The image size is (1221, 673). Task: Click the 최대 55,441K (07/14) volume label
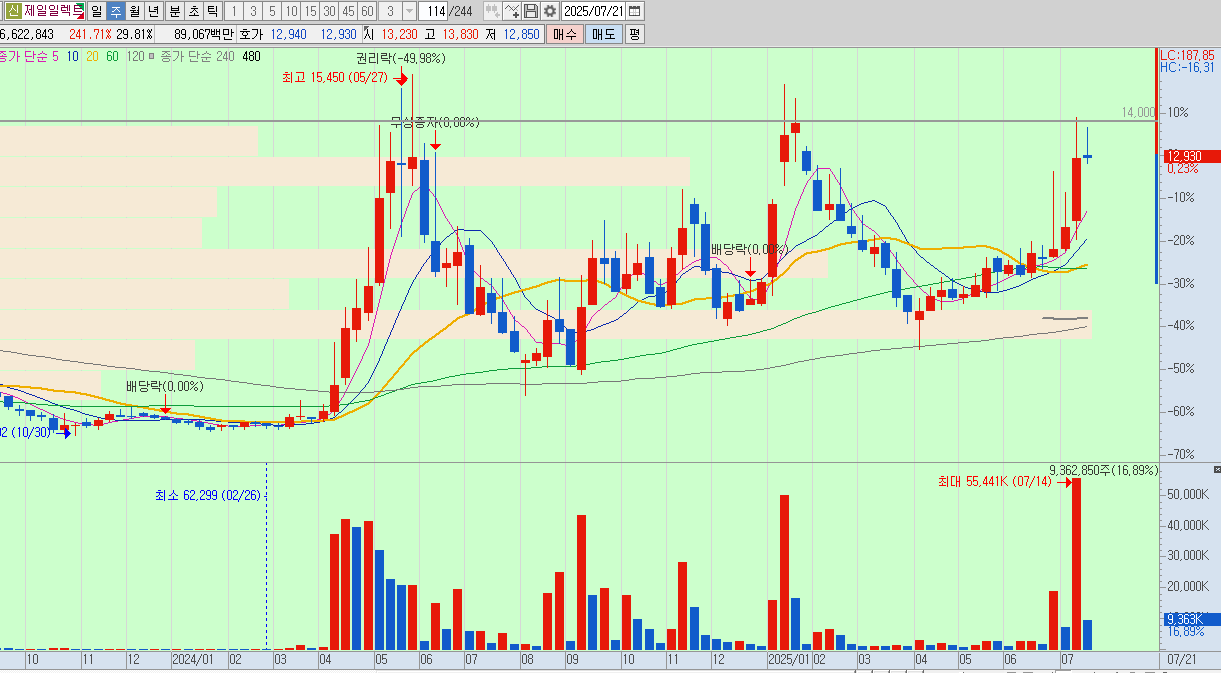(993, 482)
